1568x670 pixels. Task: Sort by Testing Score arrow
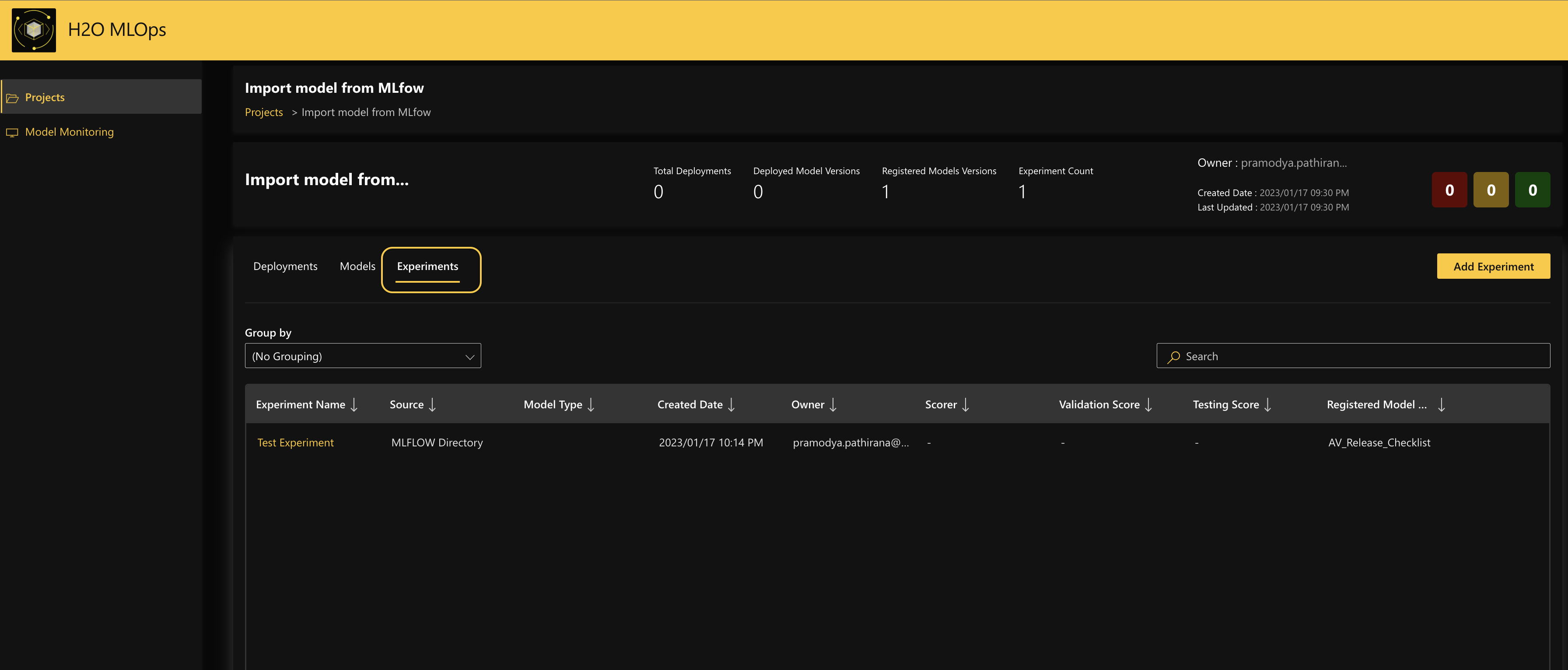click(1268, 405)
